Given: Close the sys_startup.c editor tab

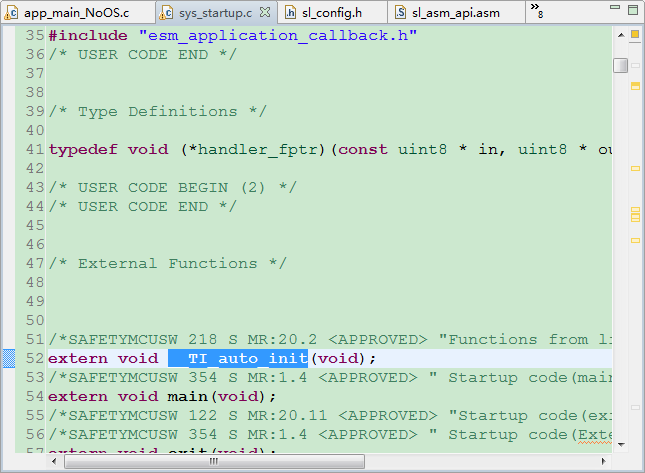Looking at the screenshot, I should 265,12.
